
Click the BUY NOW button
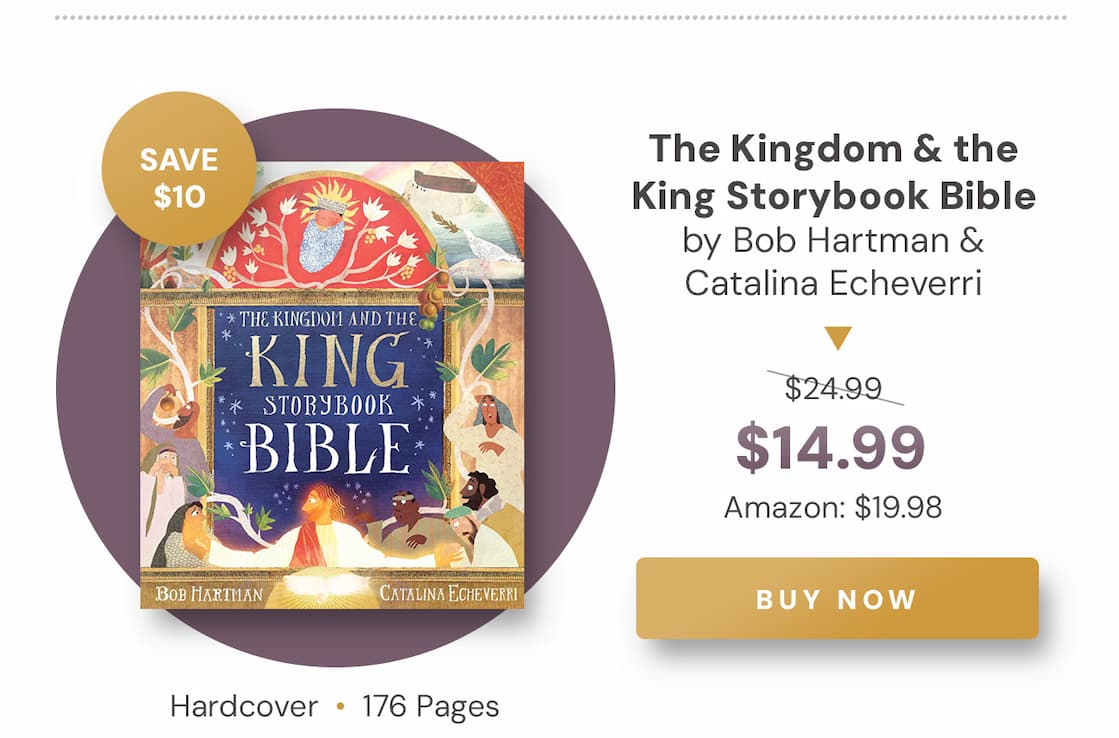point(836,598)
